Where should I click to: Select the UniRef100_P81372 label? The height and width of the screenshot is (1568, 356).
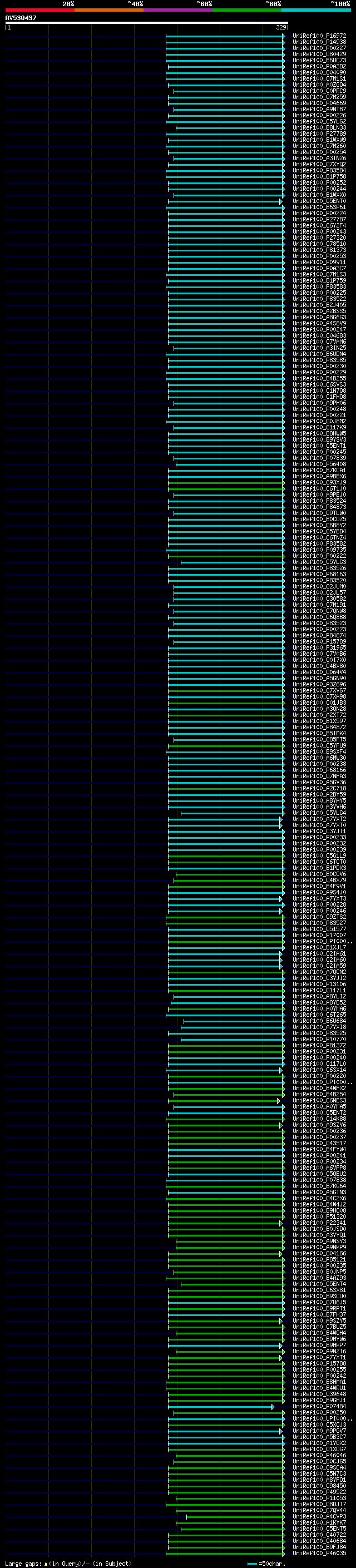tap(319, 1045)
